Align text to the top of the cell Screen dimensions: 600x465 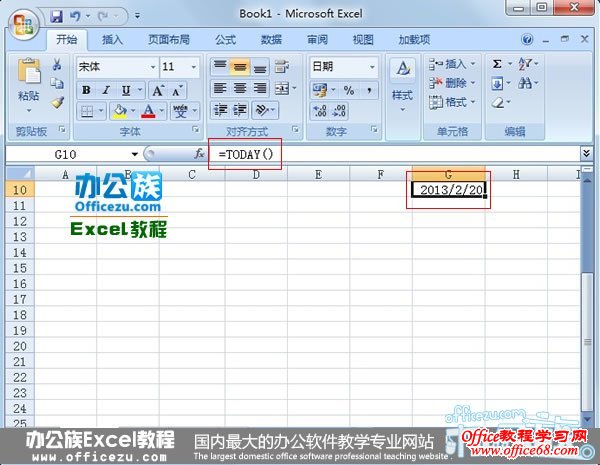point(220,67)
